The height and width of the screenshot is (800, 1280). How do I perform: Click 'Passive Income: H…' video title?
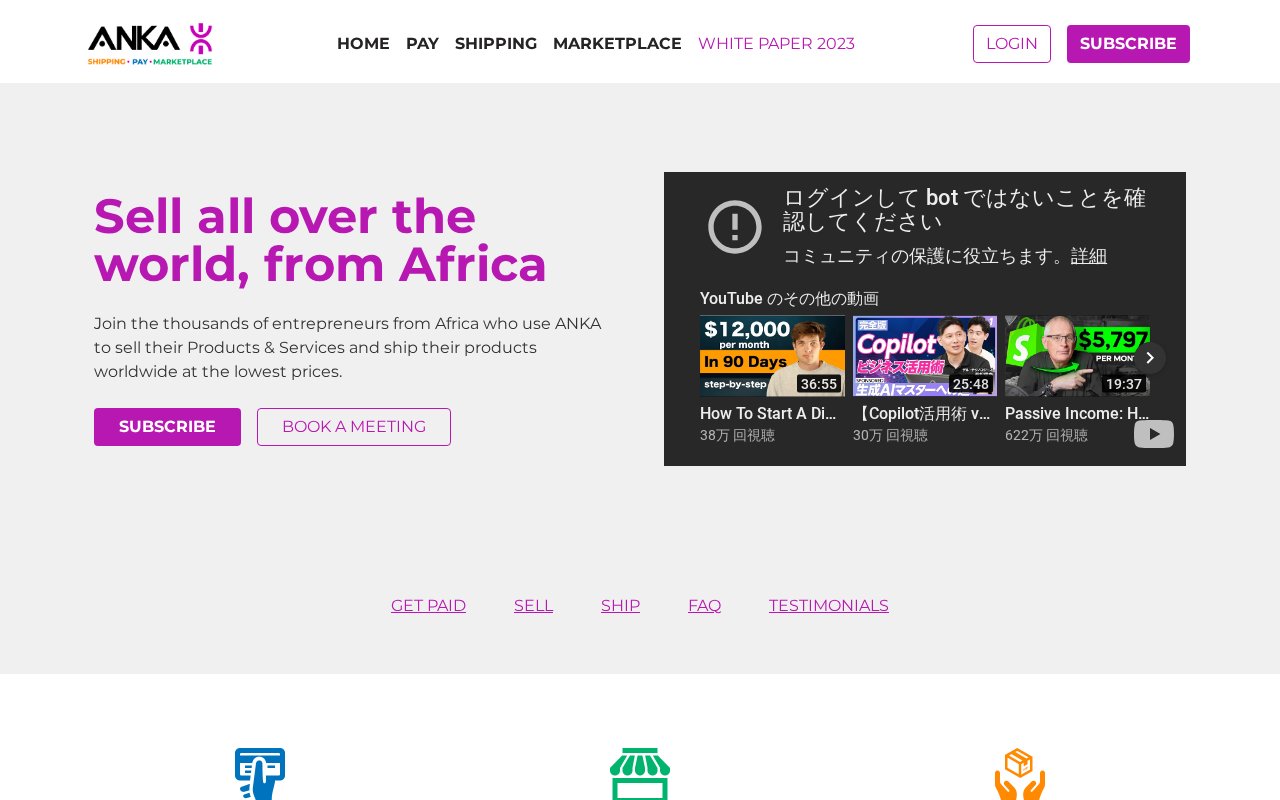click(x=1077, y=414)
